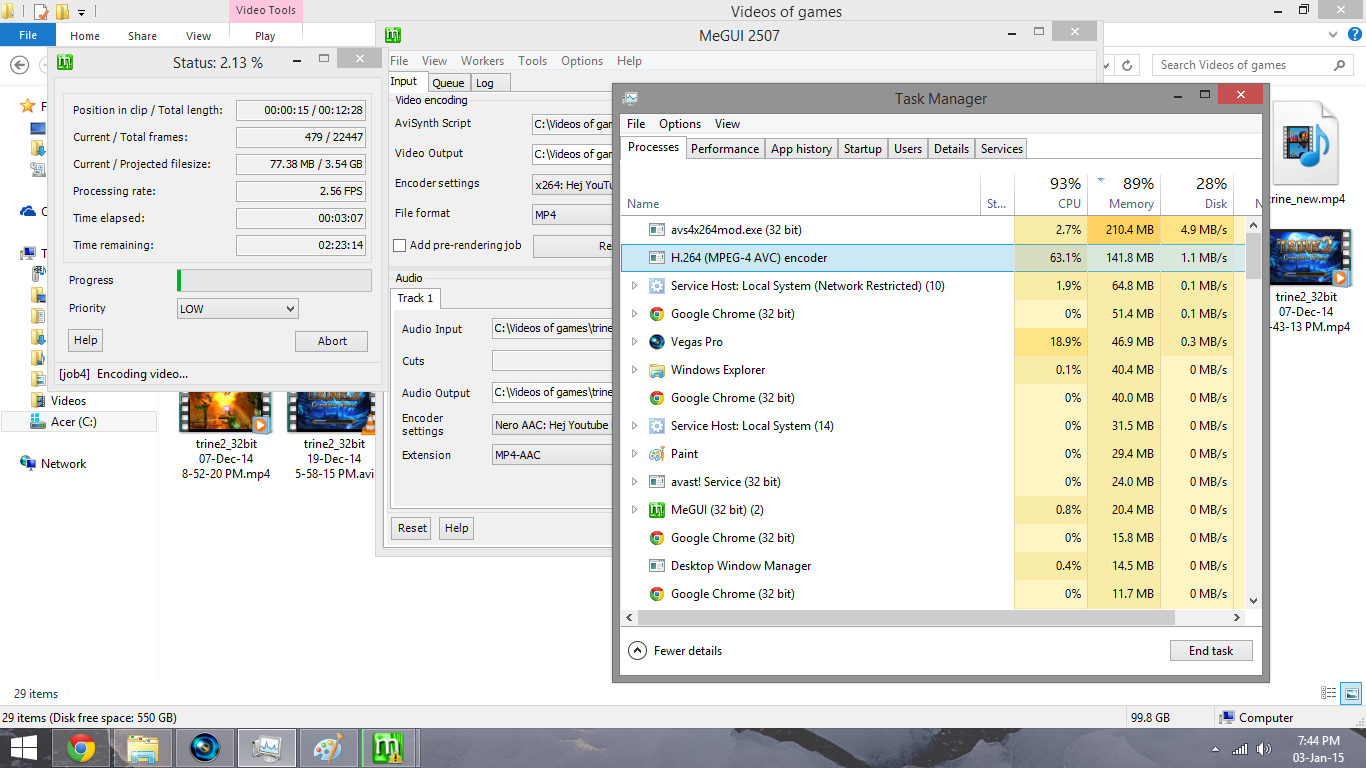This screenshot has width=1366, height=768.
Task: Open File Explorer from the taskbar
Action: [143, 748]
